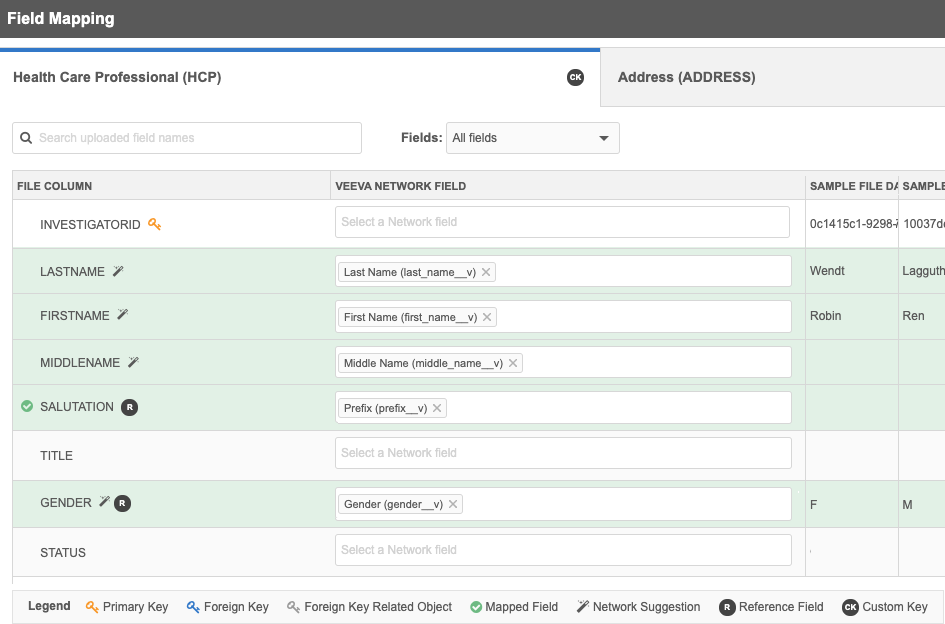Click the CK custom key badge on HCP tab
The image size is (945, 624).
[x=575, y=77]
